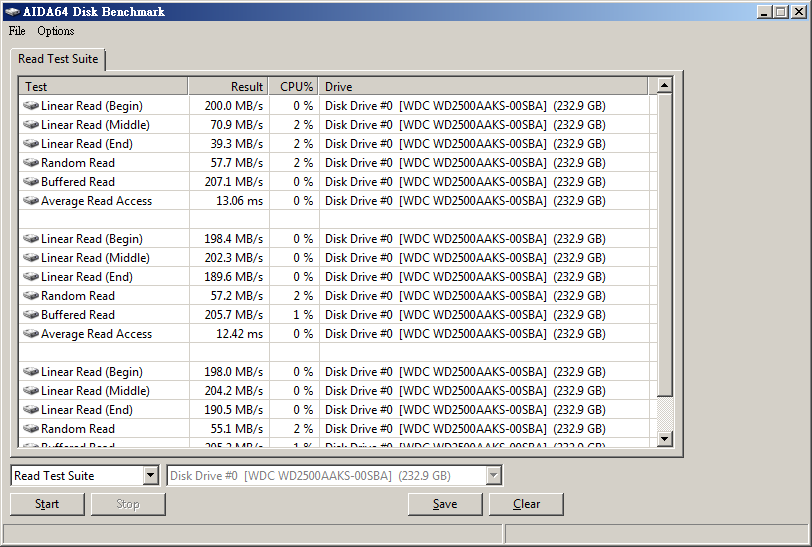Click the 'Average Read Access' label in the 12.42 ms row
The height and width of the screenshot is (547, 812).
[x=96, y=334]
